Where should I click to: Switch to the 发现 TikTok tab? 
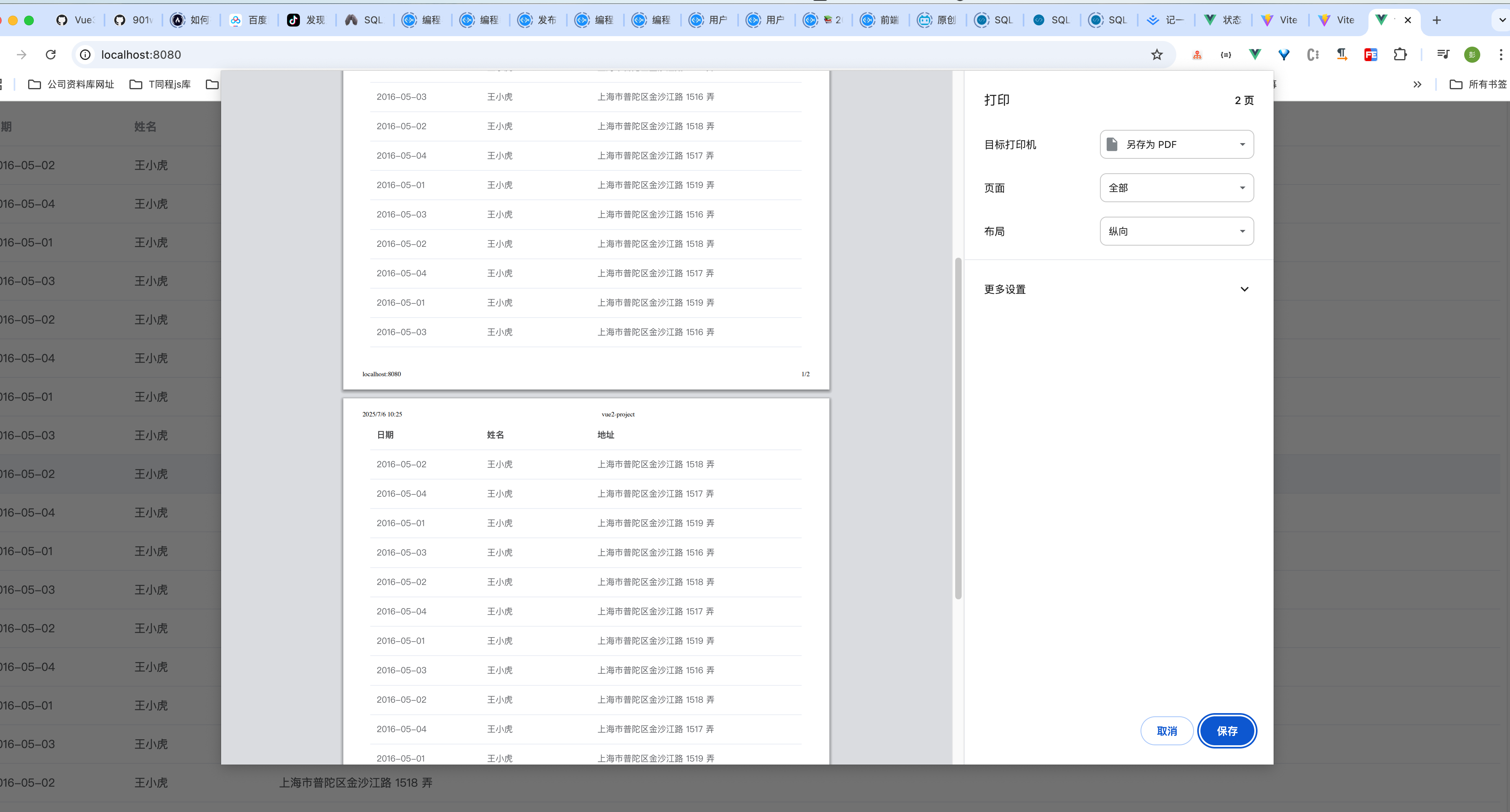coord(306,20)
